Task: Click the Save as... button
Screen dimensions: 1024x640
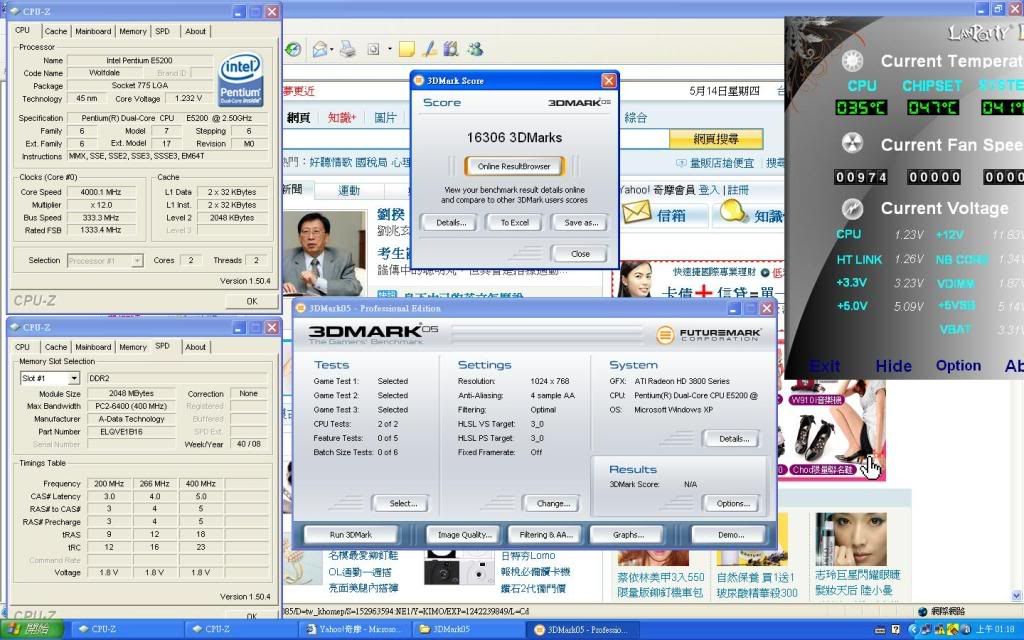Action: point(581,223)
